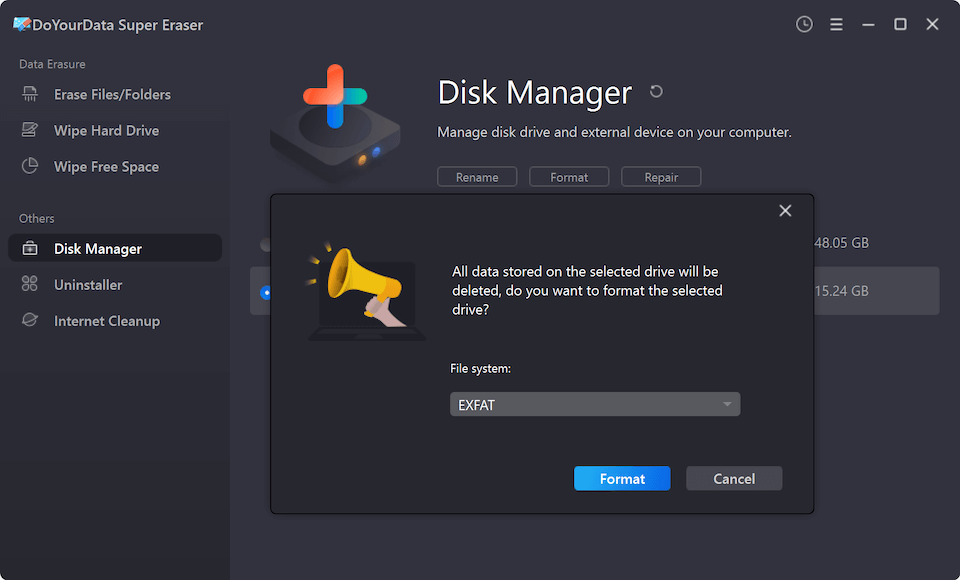Expand the File system selector arrow
Viewport: 960px width, 580px height.
(727, 404)
